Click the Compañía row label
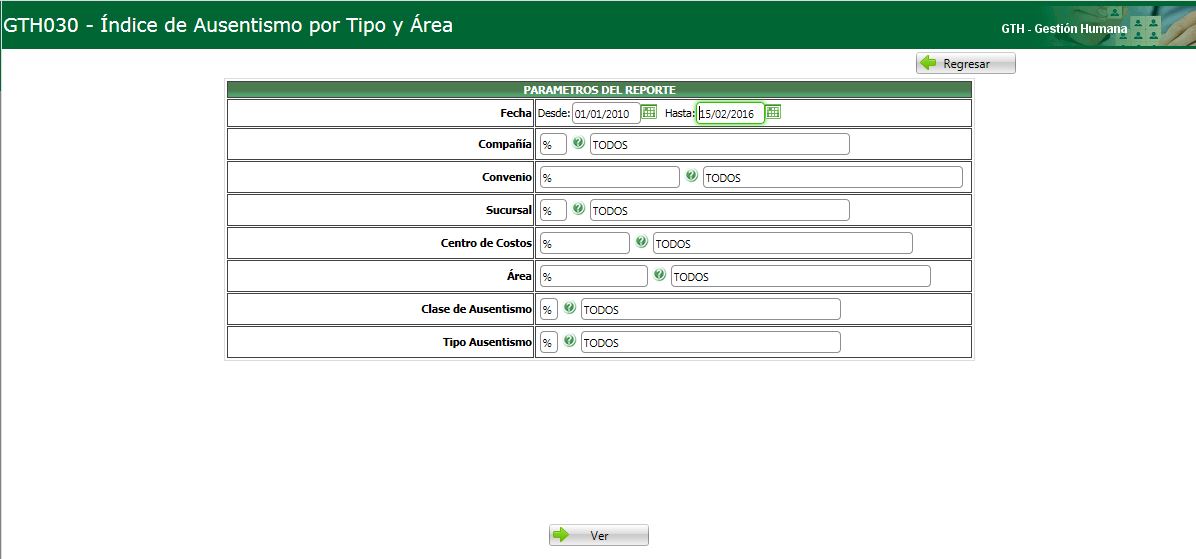1196x559 pixels. (x=505, y=144)
